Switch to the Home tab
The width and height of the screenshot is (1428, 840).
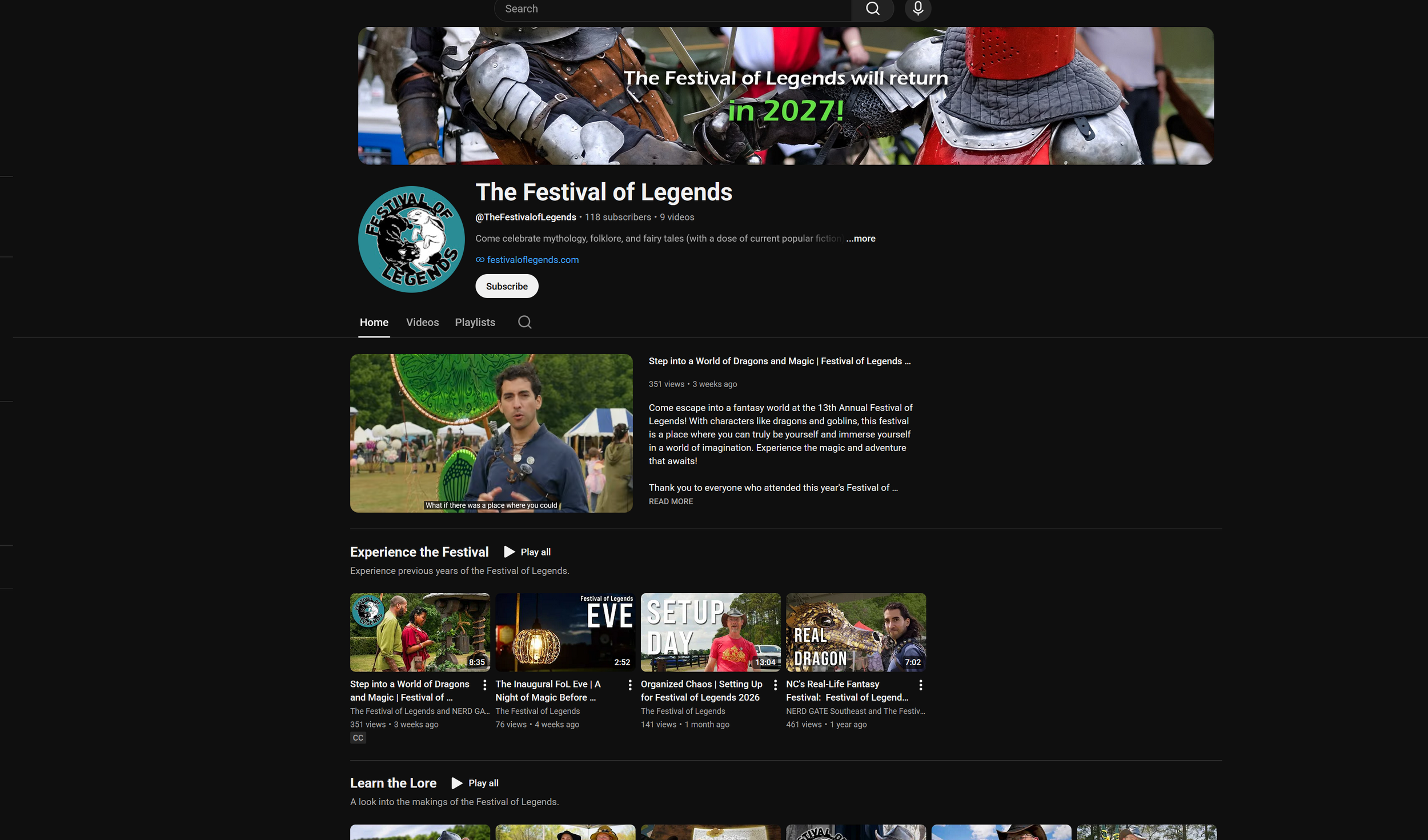(x=374, y=322)
